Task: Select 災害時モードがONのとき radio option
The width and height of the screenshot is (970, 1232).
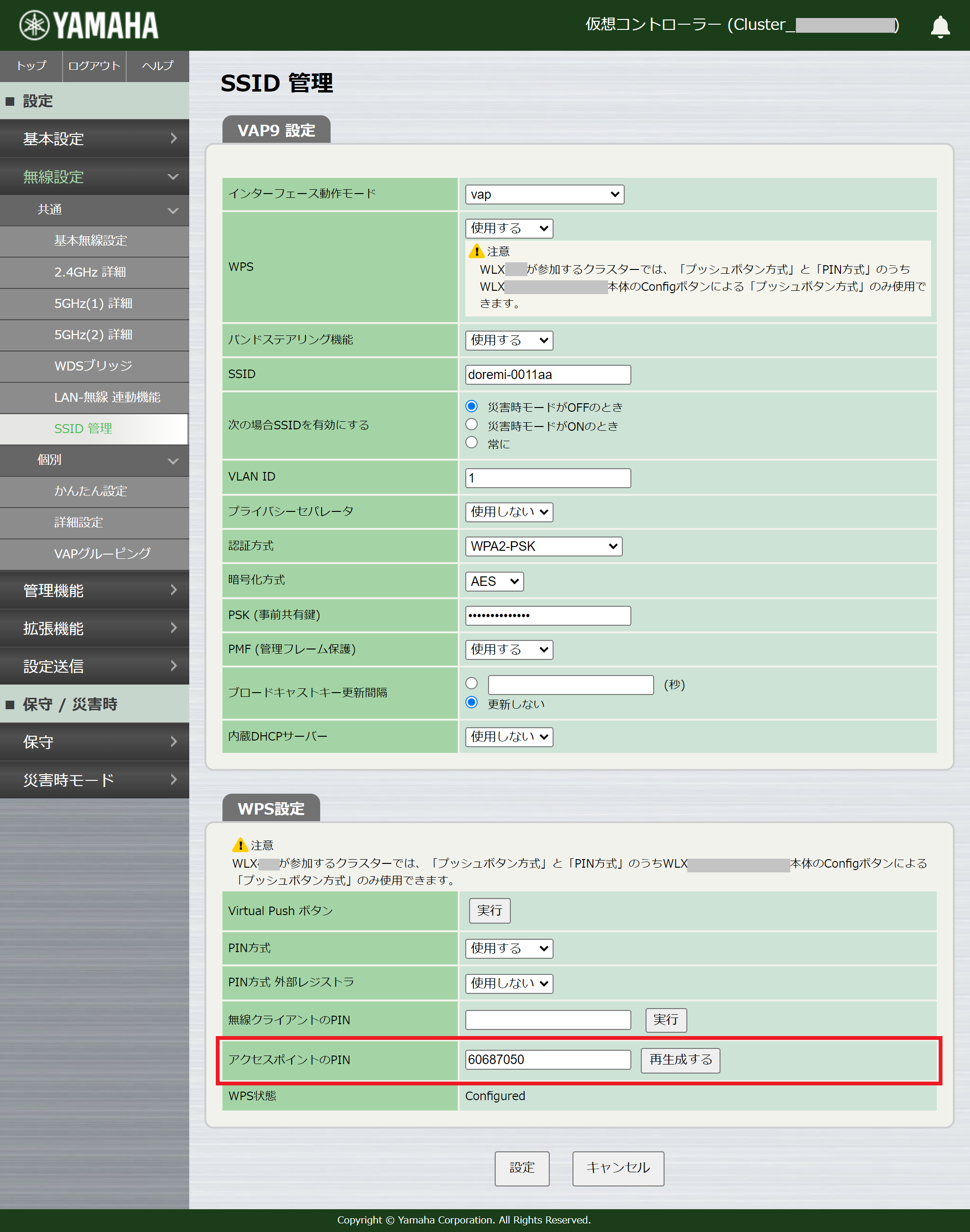Action: [x=471, y=424]
